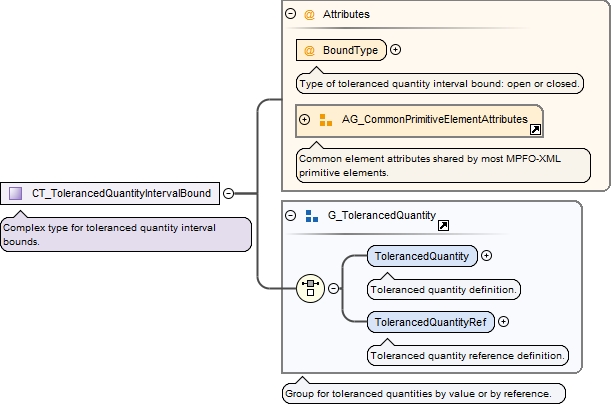Collapse the choice compositor children

333,288
